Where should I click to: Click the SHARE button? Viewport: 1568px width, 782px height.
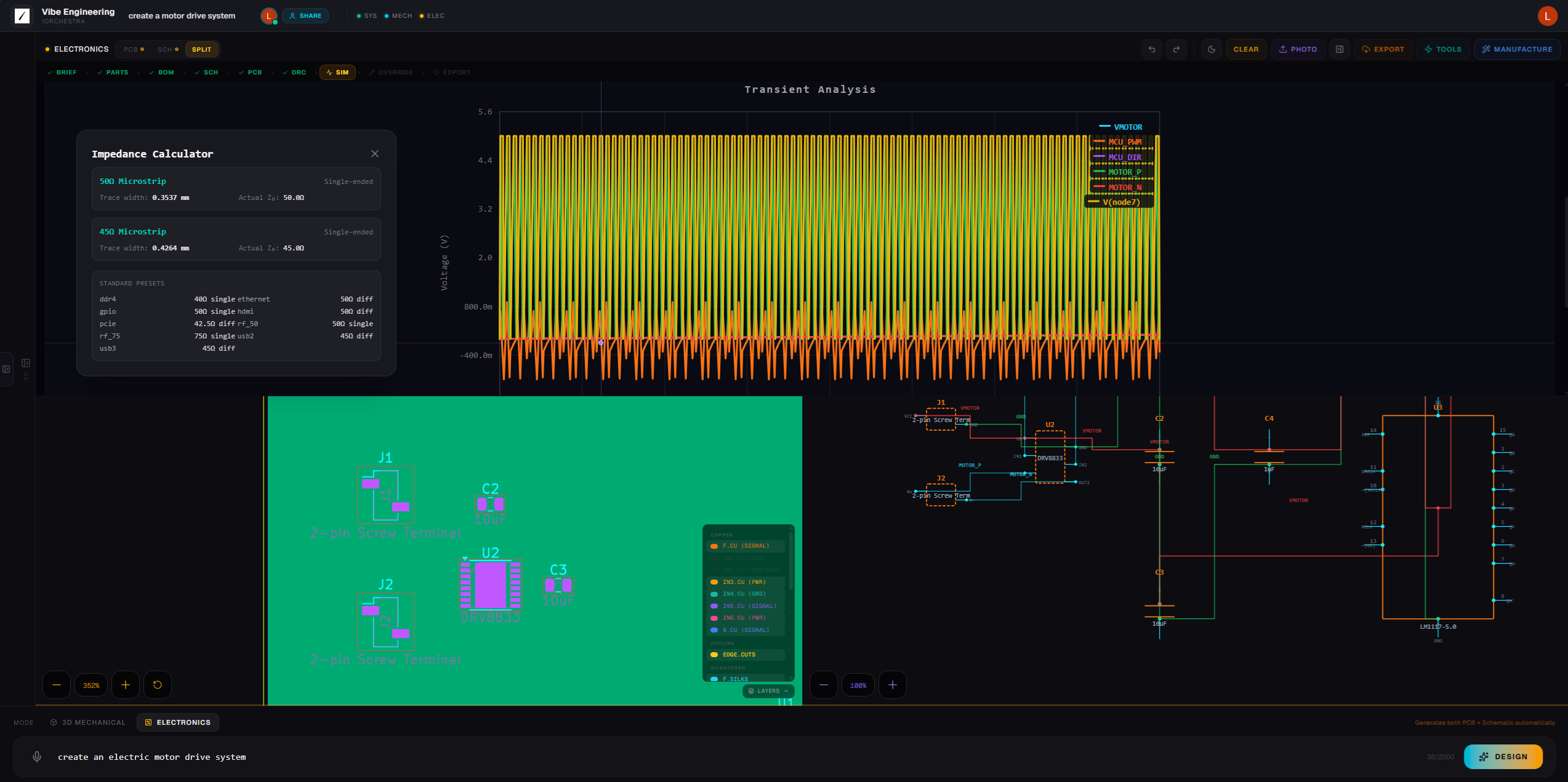coord(305,16)
